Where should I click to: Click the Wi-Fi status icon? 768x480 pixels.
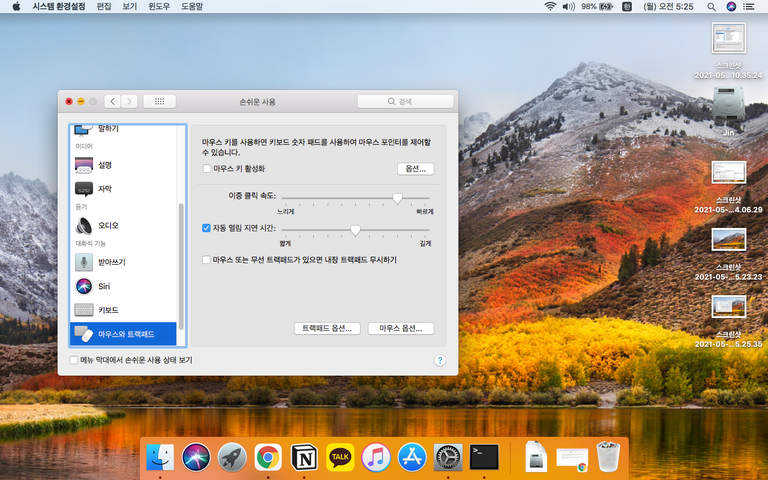(550, 6)
